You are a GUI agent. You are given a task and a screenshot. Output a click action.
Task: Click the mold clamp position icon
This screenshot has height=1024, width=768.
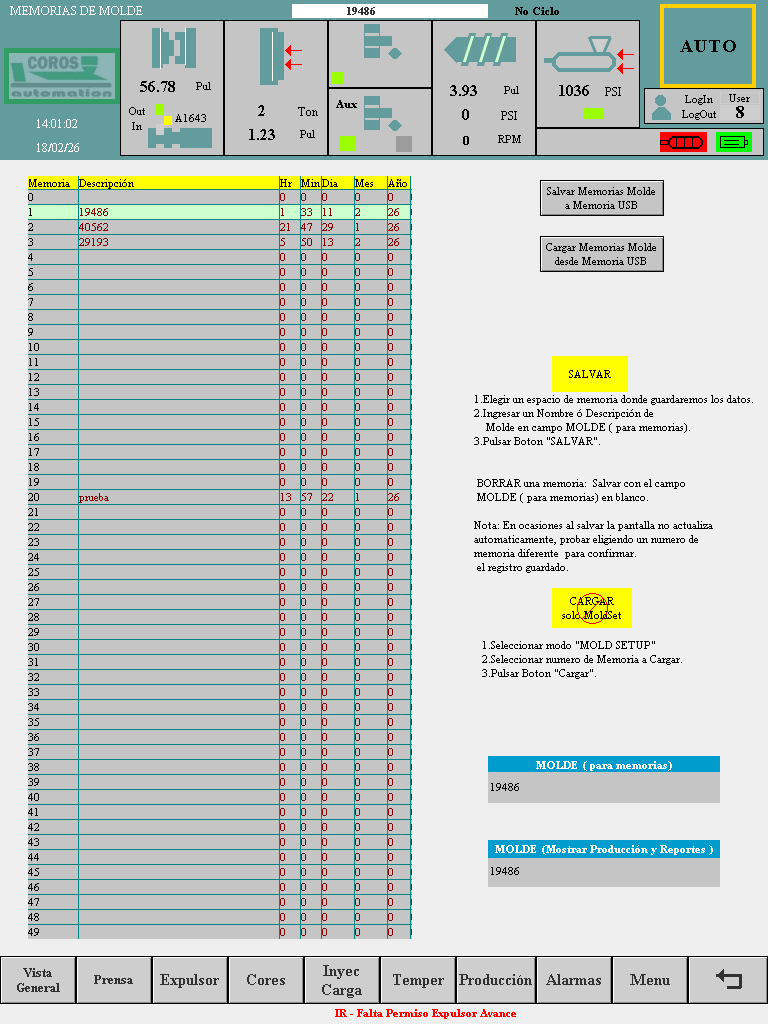coord(174,49)
